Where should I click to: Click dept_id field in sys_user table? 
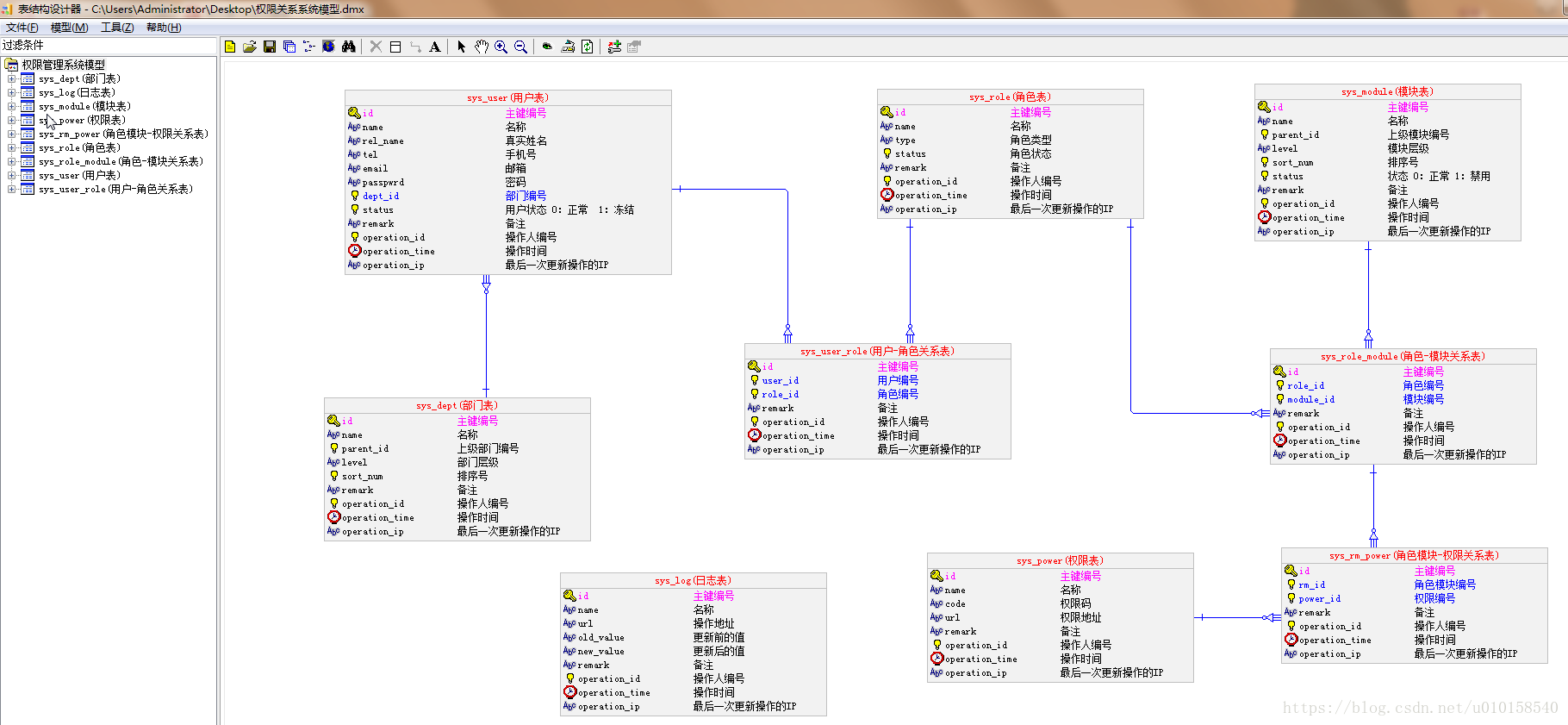381,196
